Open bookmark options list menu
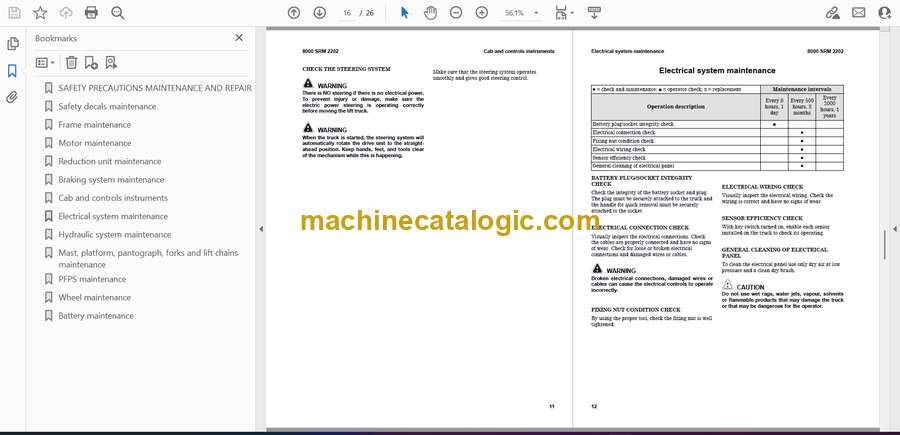Image resolution: width=900 pixels, height=435 pixels. (x=45, y=63)
